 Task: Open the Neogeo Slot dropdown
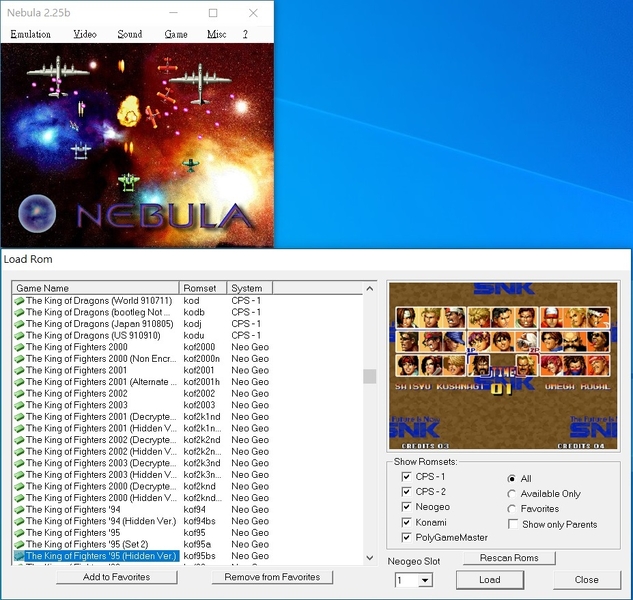click(x=424, y=581)
